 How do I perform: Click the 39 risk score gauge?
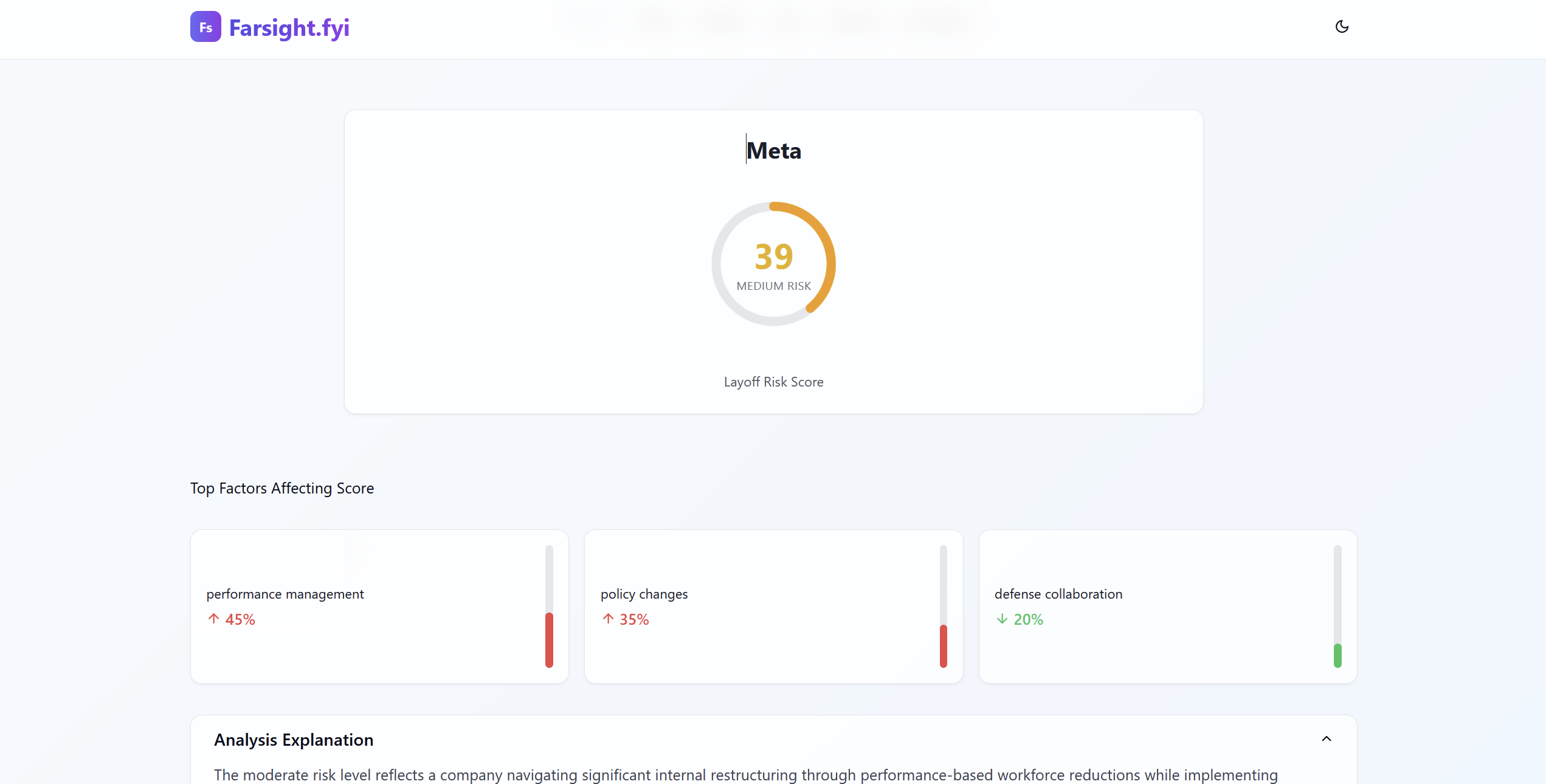pos(773,256)
